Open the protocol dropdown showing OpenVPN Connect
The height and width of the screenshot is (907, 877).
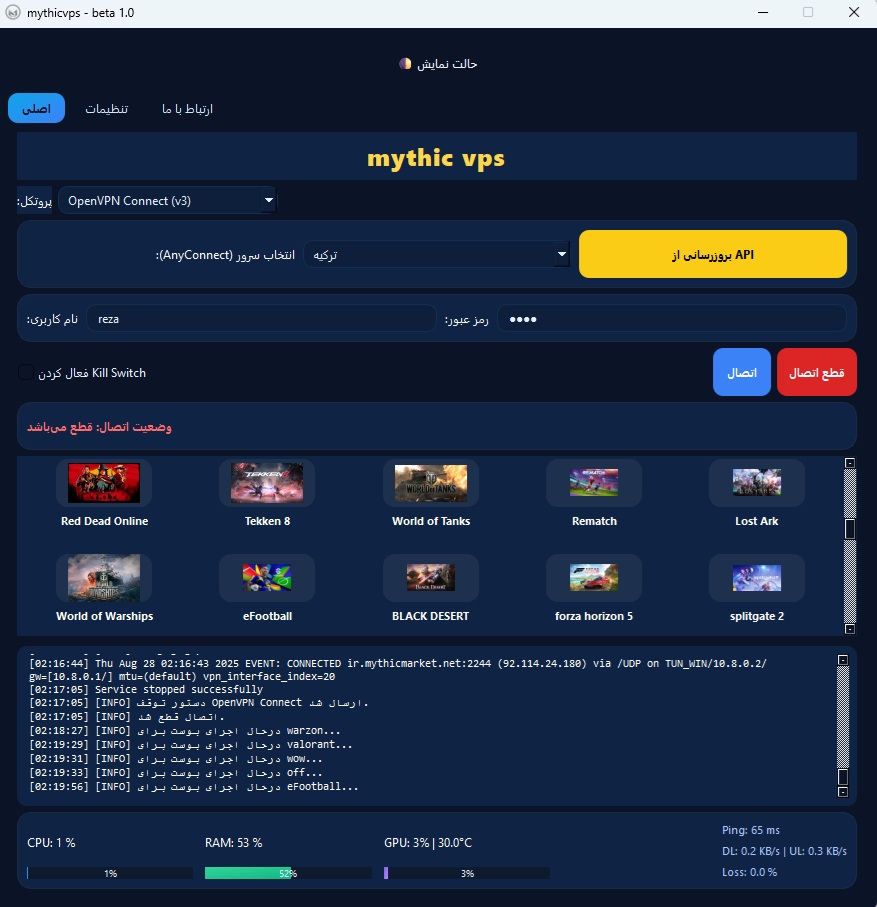point(167,199)
